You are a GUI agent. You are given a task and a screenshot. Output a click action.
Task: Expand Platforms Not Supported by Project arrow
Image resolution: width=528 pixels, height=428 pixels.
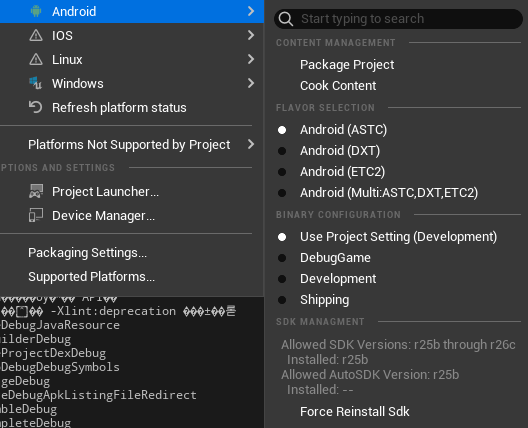click(x=251, y=144)
